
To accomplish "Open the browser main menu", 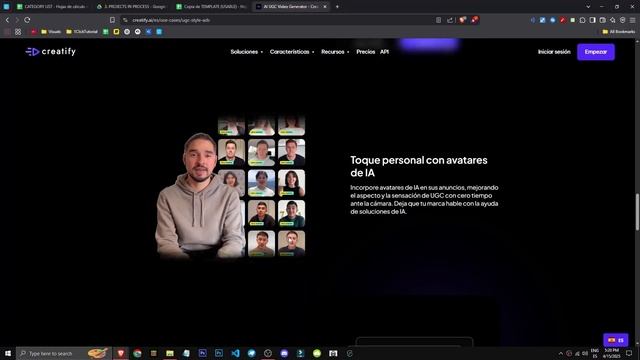I will coord(632,20).
